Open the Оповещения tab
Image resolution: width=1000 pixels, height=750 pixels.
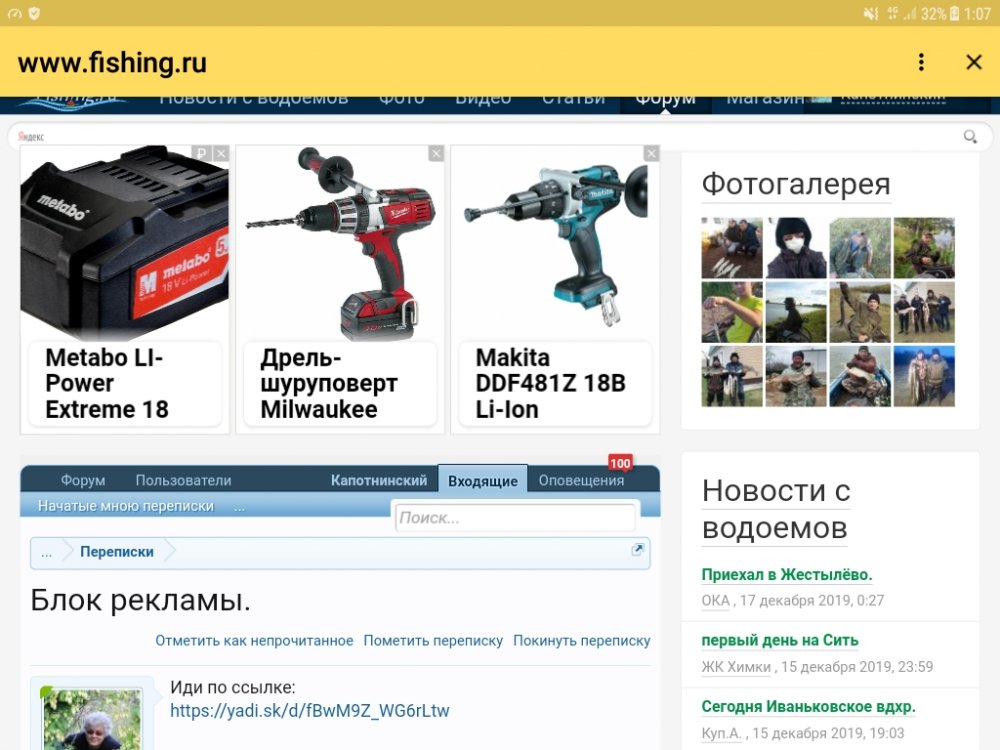(581, 480)
